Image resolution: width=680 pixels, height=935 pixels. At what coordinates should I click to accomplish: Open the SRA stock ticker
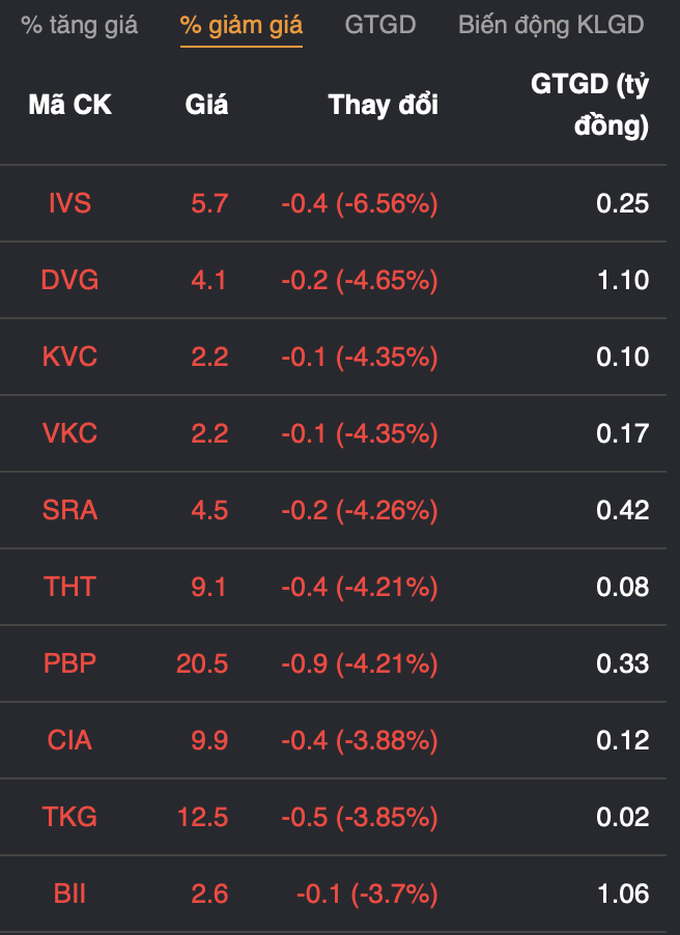coord(70,510)
